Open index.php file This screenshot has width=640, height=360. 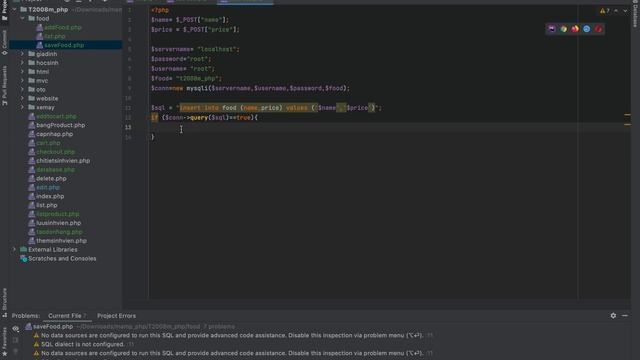(x=50, y=196)
